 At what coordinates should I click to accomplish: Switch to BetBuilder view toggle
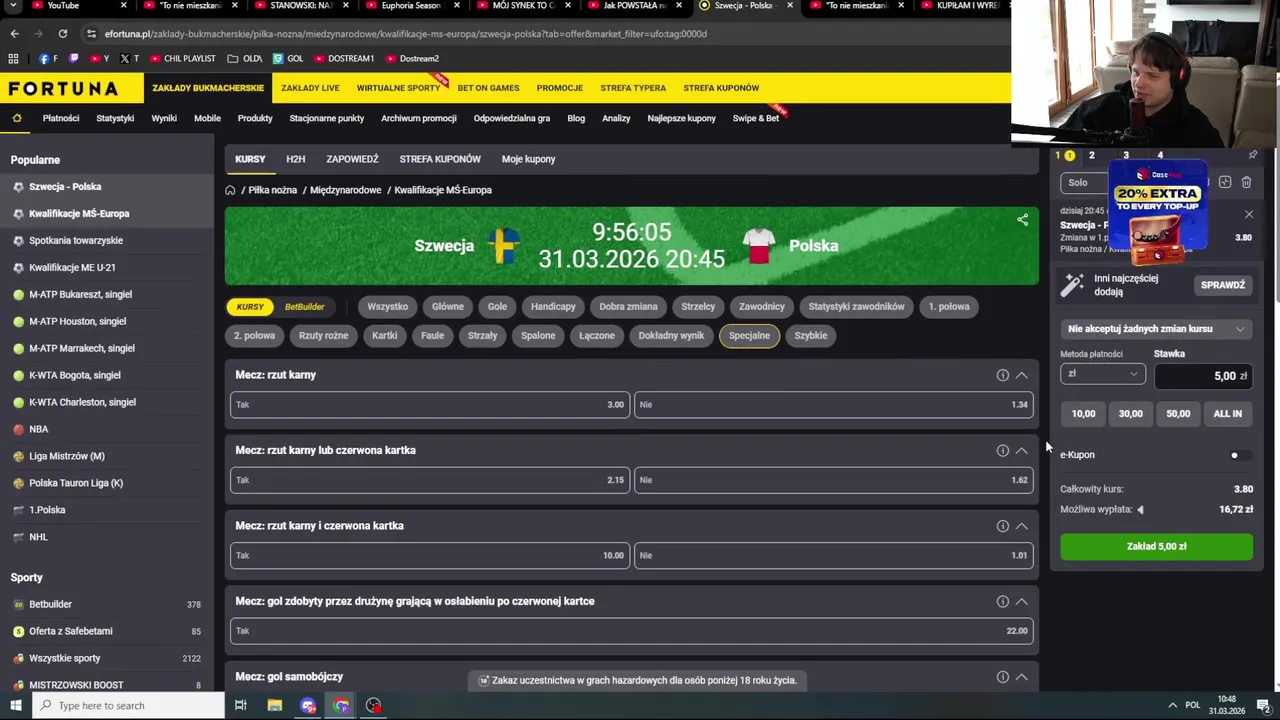click(304, 307)
